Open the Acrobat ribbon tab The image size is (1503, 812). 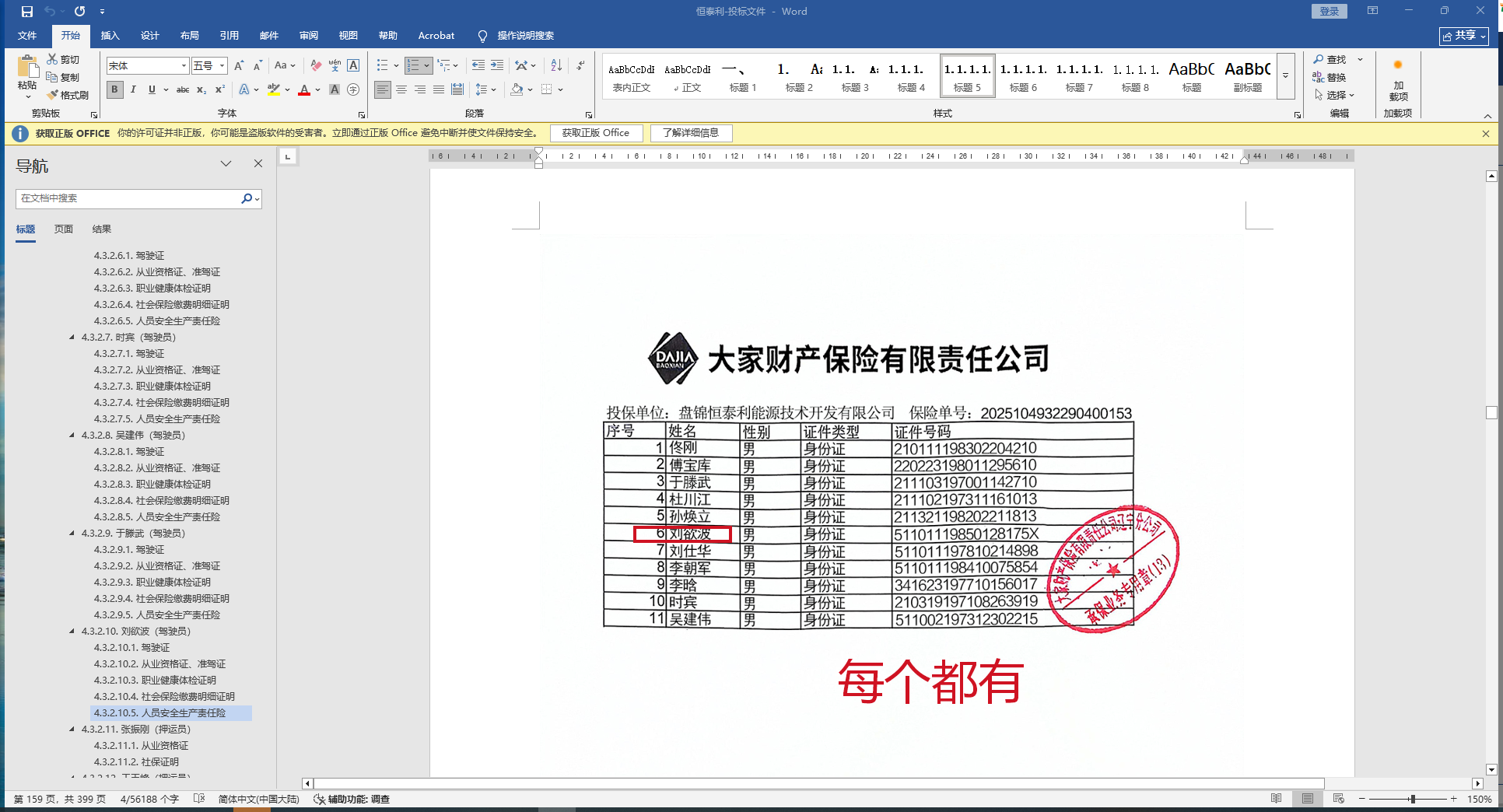tap(436, 36)
